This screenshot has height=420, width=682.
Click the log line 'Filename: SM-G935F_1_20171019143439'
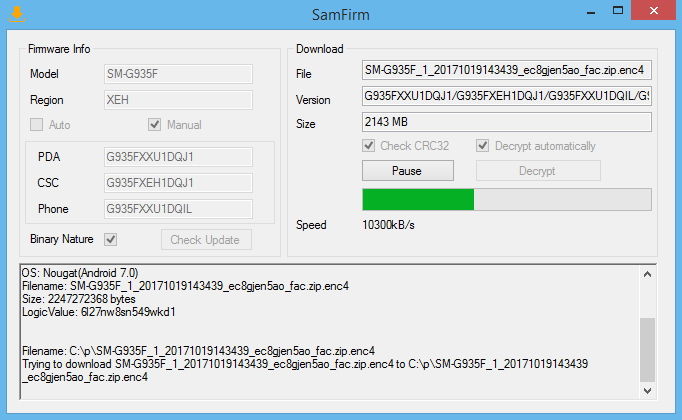pos(185,286)
